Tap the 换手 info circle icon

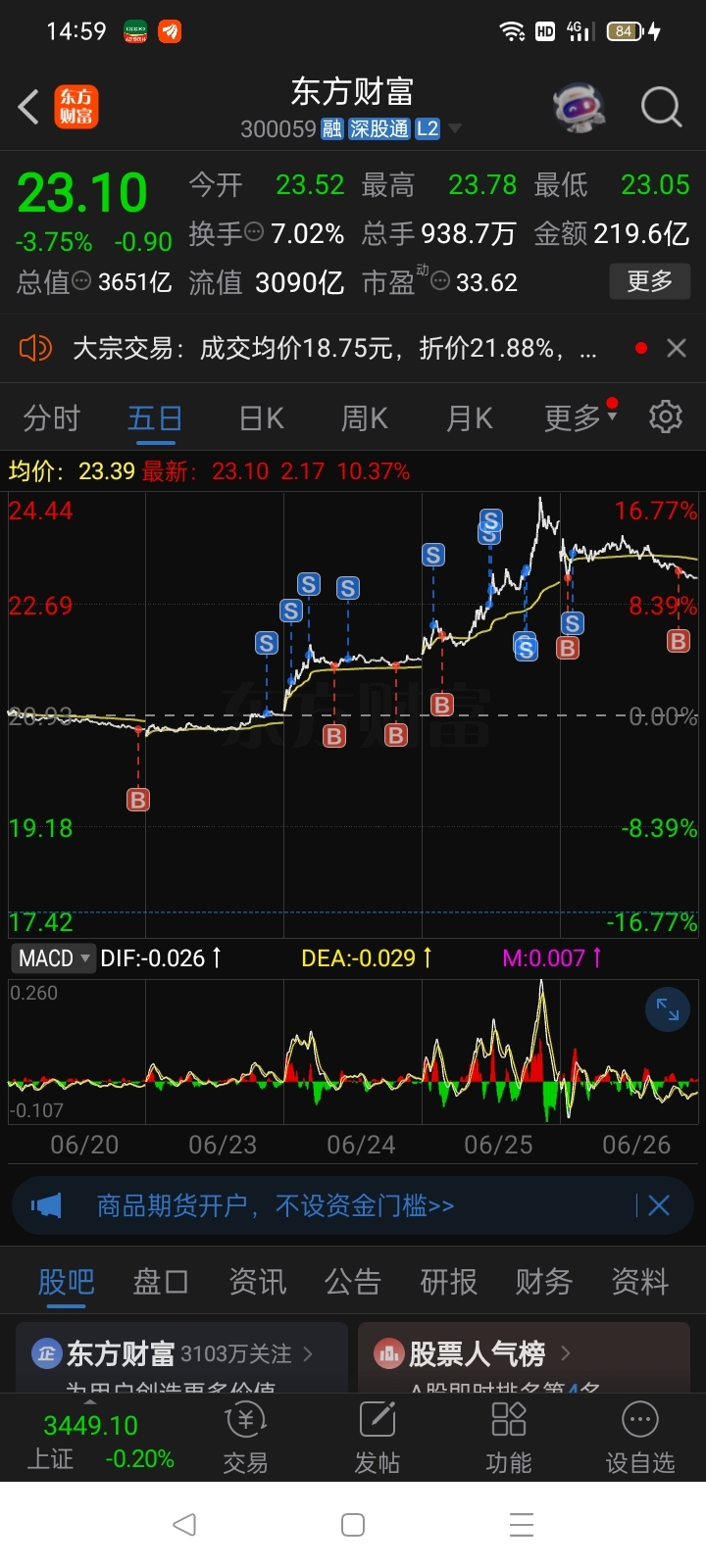pyautogui.click(x=254, y=233)
